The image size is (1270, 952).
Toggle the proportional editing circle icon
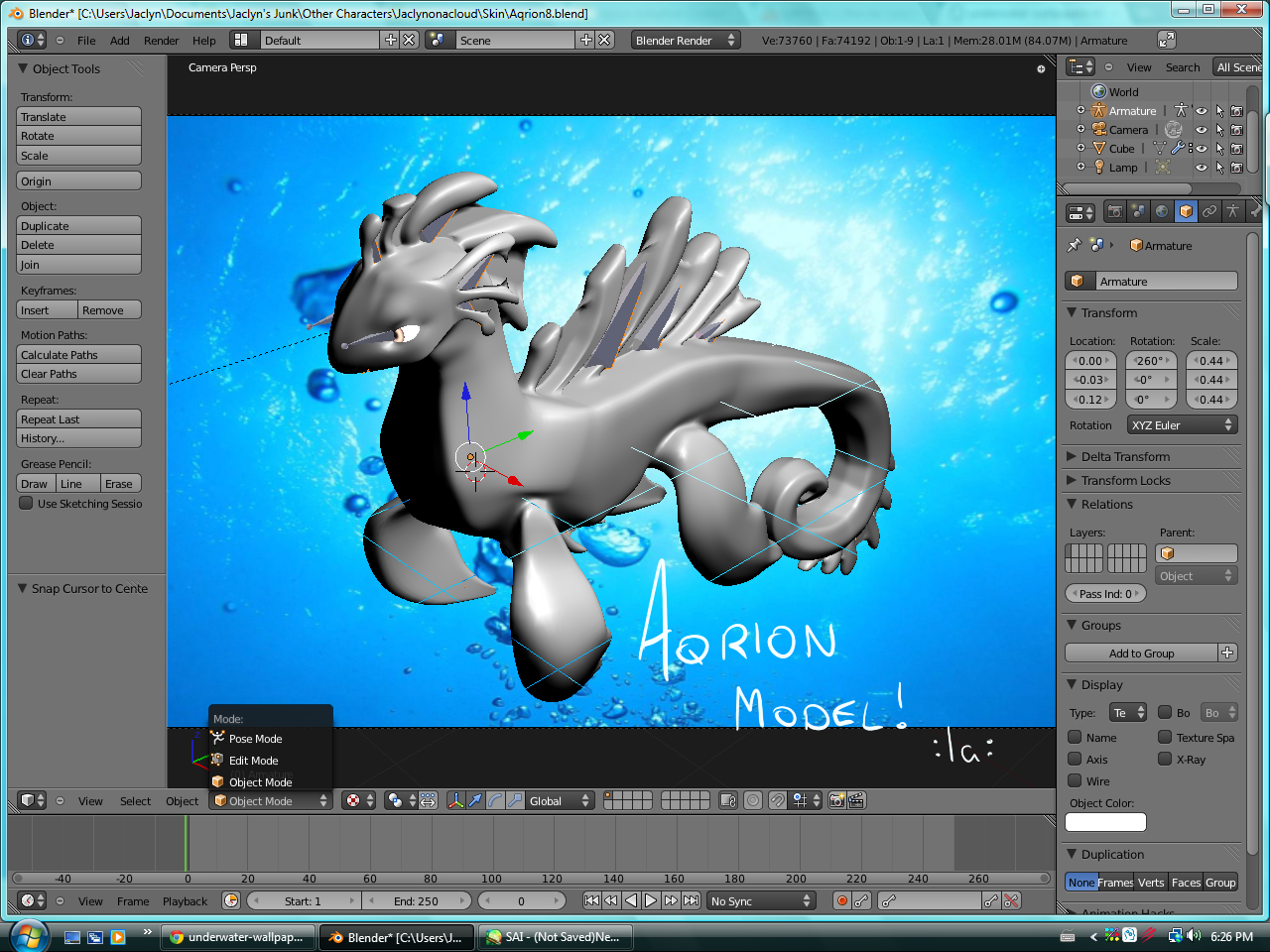(753, 800)
